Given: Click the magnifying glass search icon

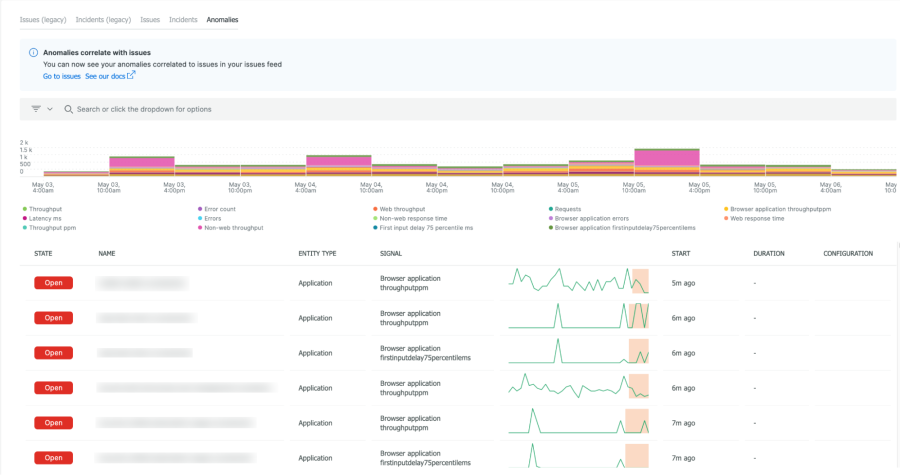Looking at the screenshot, I should [x=68, y=109].
